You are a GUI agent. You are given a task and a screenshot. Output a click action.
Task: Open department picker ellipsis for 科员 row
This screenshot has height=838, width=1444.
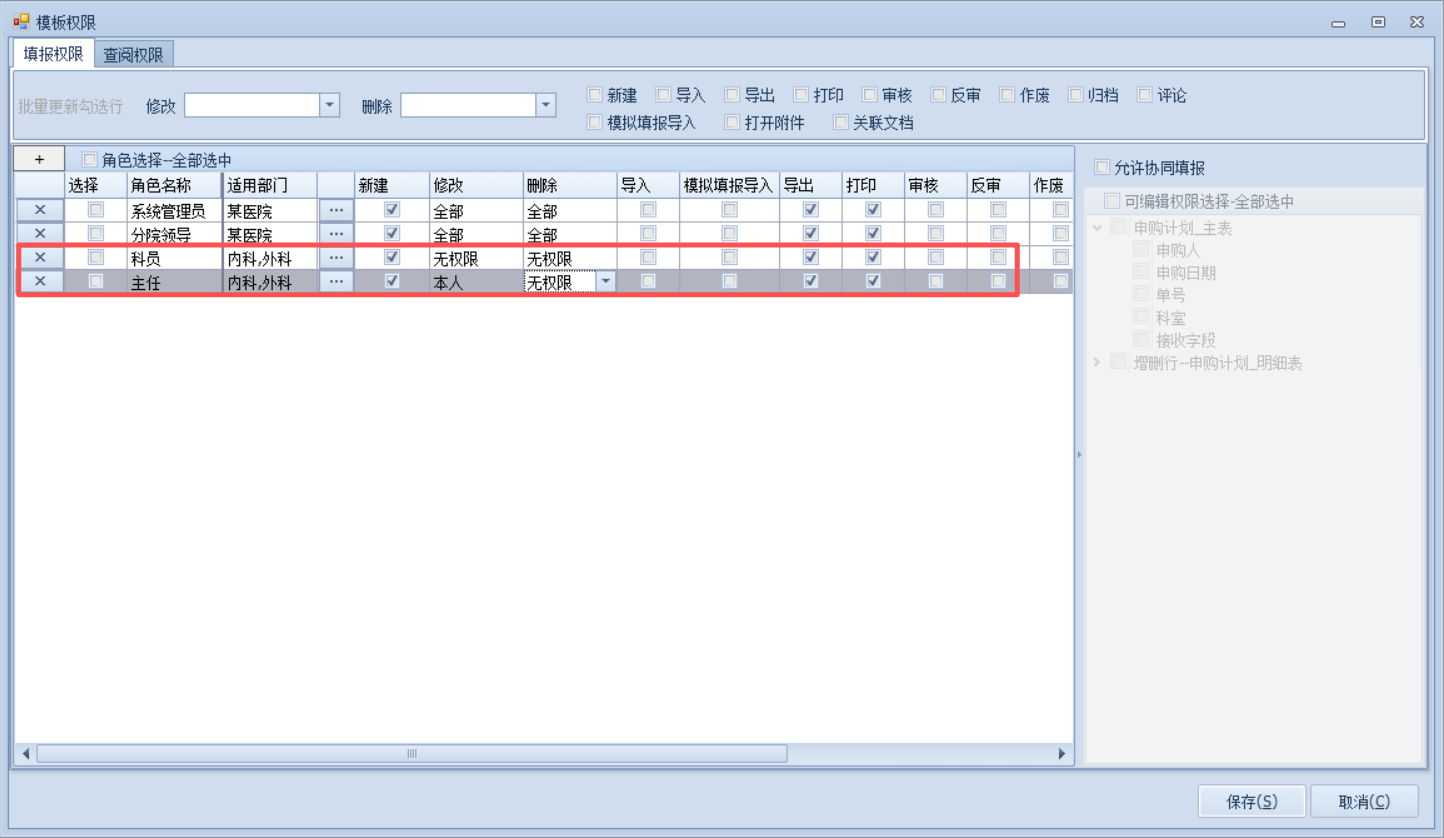coord(336,257)
